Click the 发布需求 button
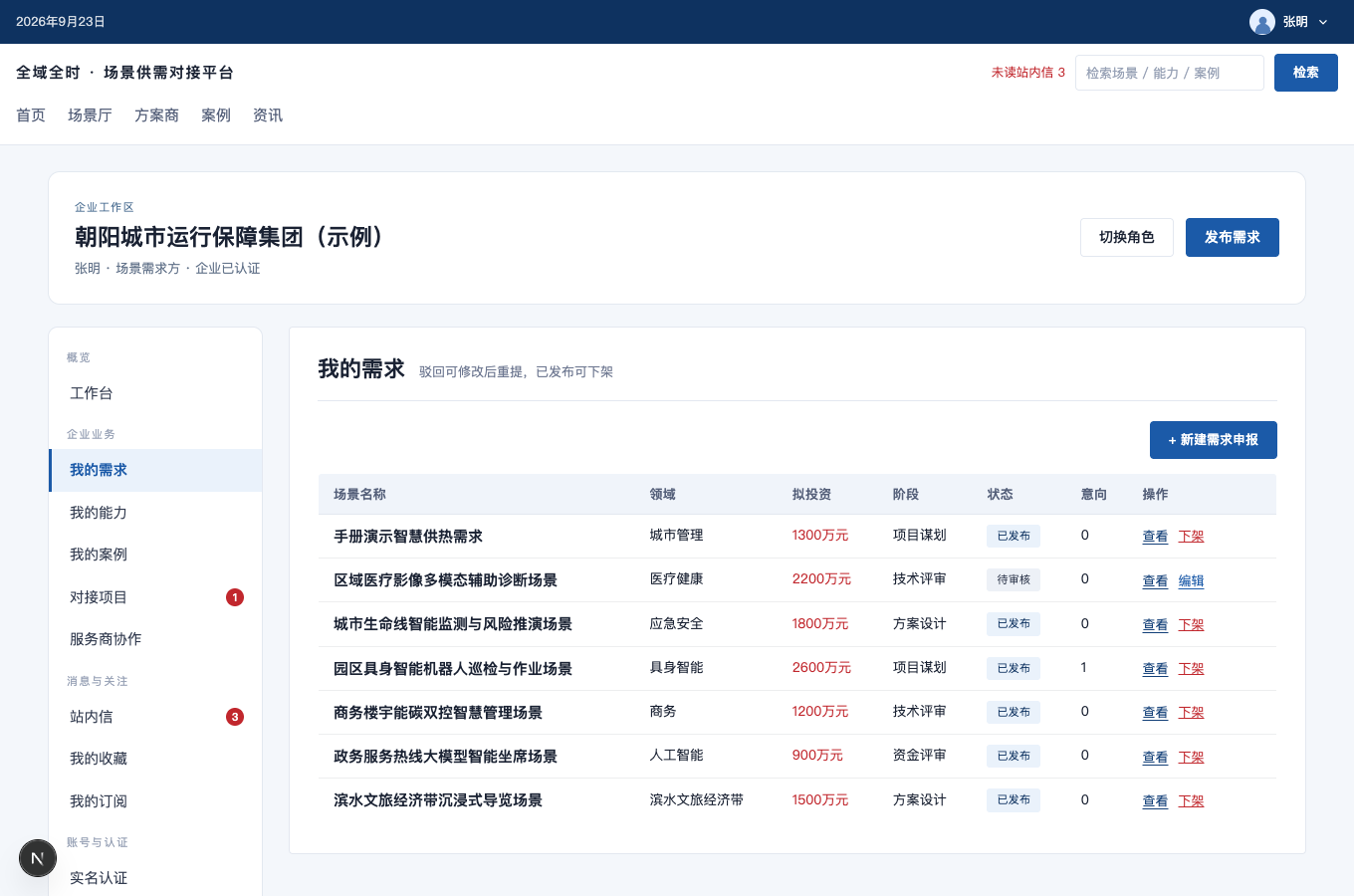 tap(1233, 237)
